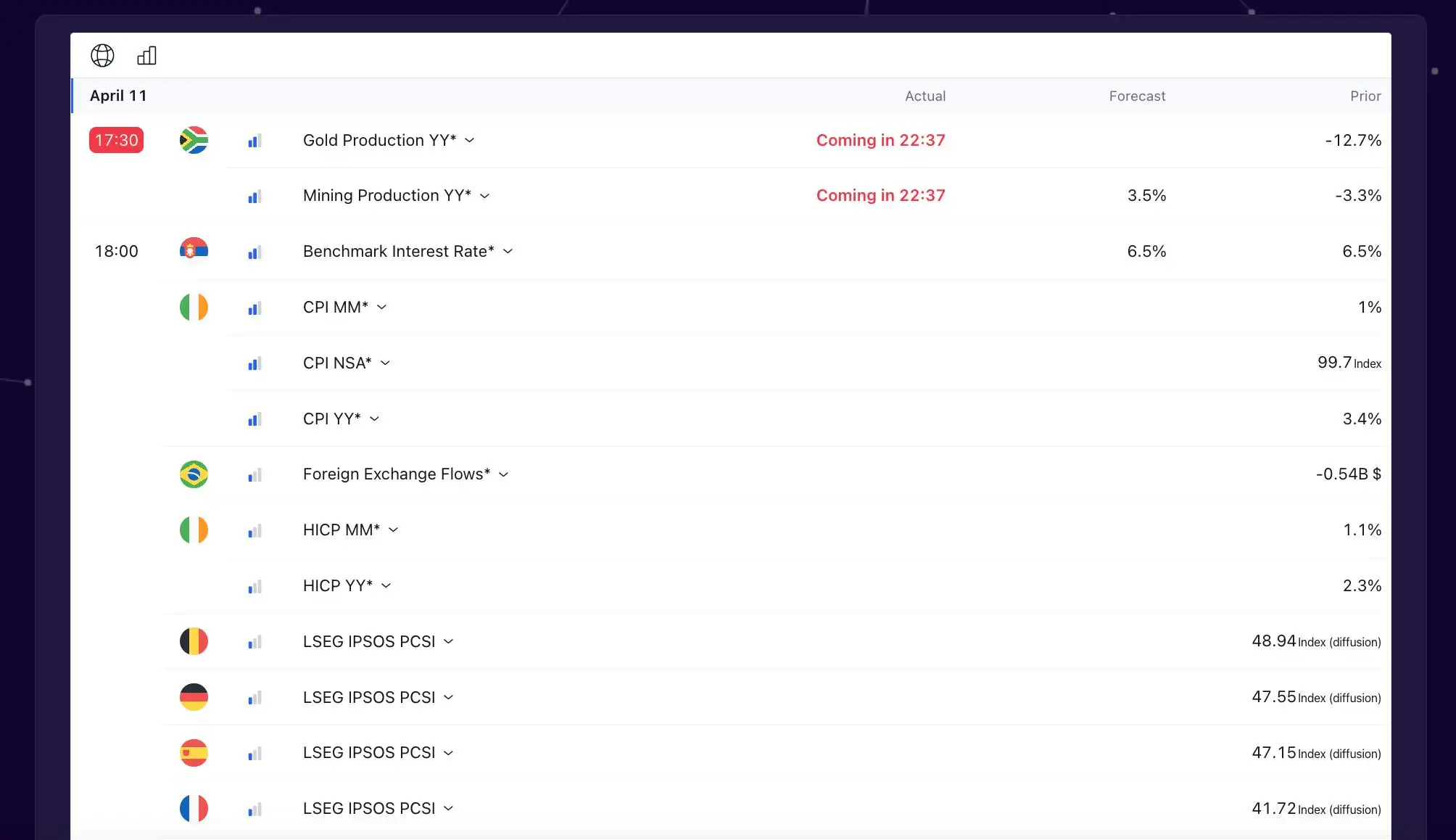This screenshot has width=1456, height=840.
Task: Click the Prior column header
Action: pyautogui.click(x=1365, y=96)
